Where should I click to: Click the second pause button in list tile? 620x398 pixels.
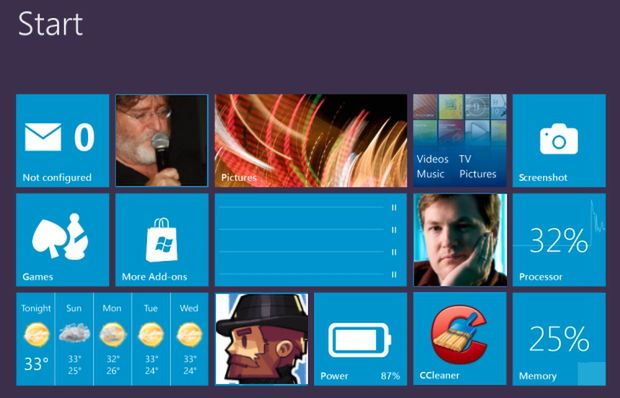pyautogui.click(x=394, y=230)
